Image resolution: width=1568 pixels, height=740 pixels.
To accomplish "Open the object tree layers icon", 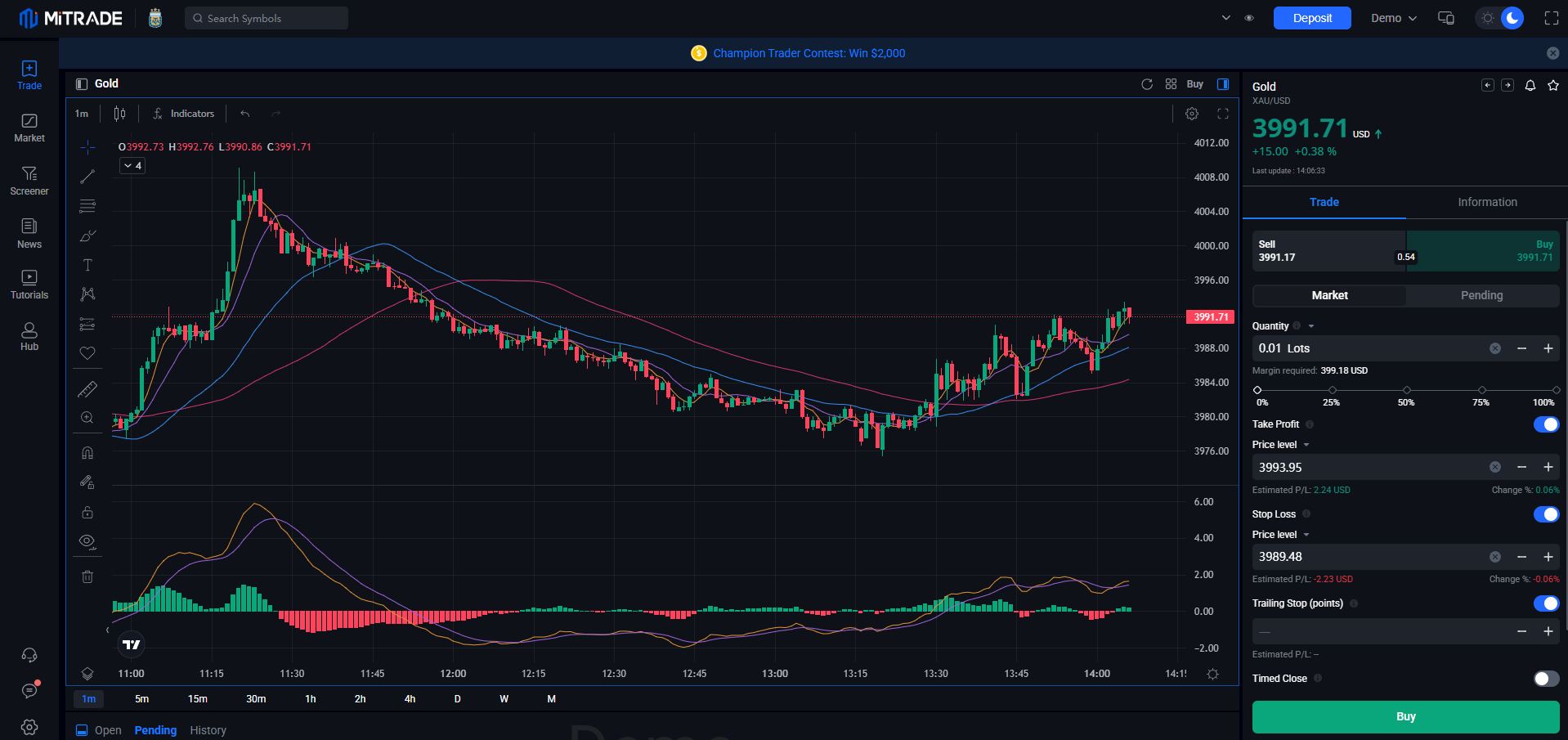I will point(87,674).
